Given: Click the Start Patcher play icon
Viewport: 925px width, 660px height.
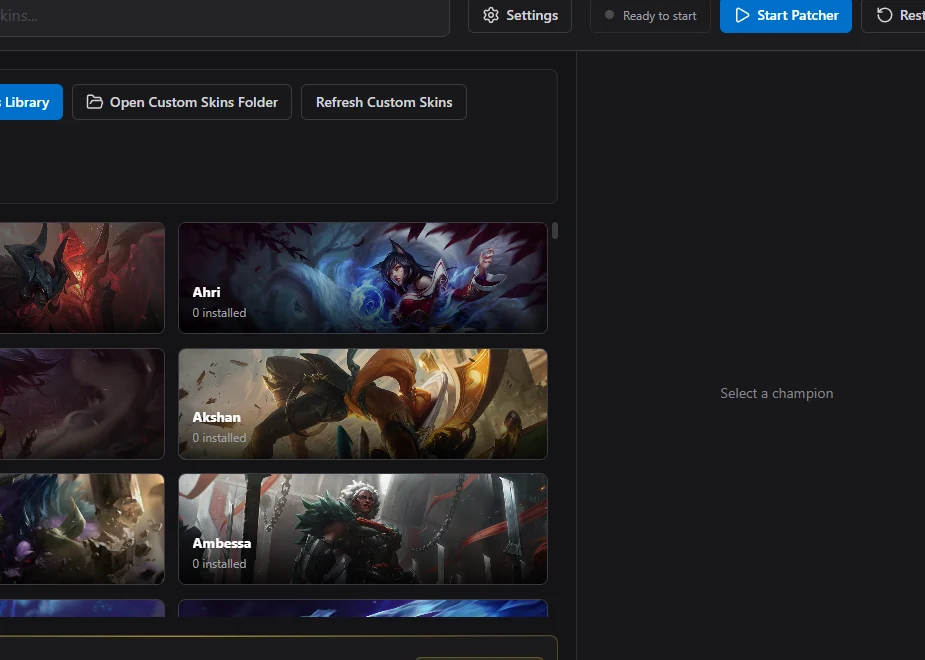Looking at the screenshot, I should pyautogui.click(x=742, y=15).
